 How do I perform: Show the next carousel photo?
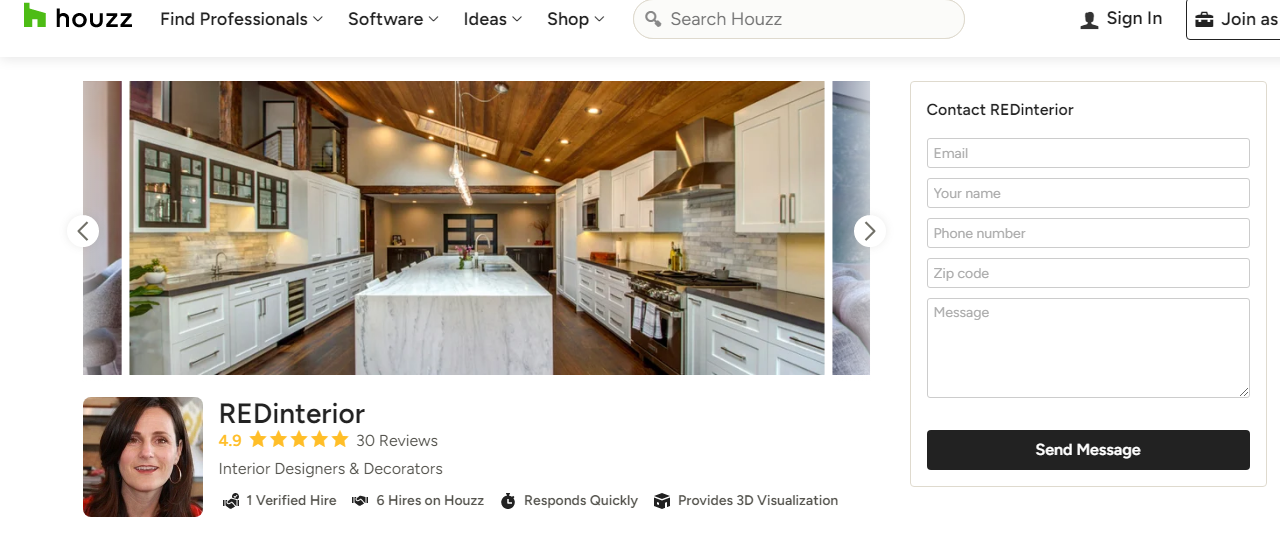(x=870, y=231)
